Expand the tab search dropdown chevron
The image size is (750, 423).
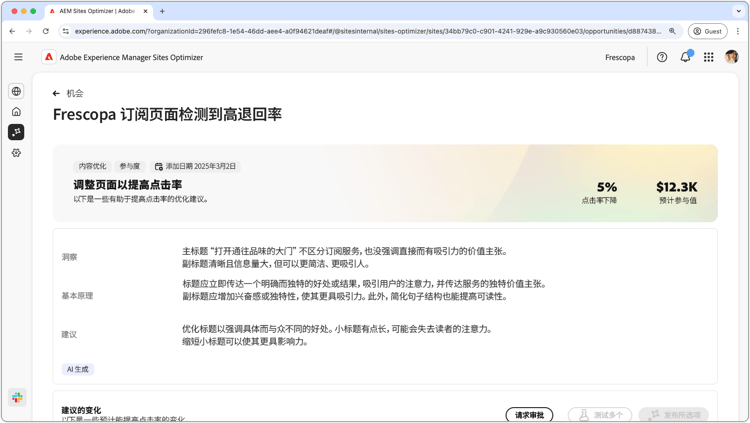coord(739,11)
